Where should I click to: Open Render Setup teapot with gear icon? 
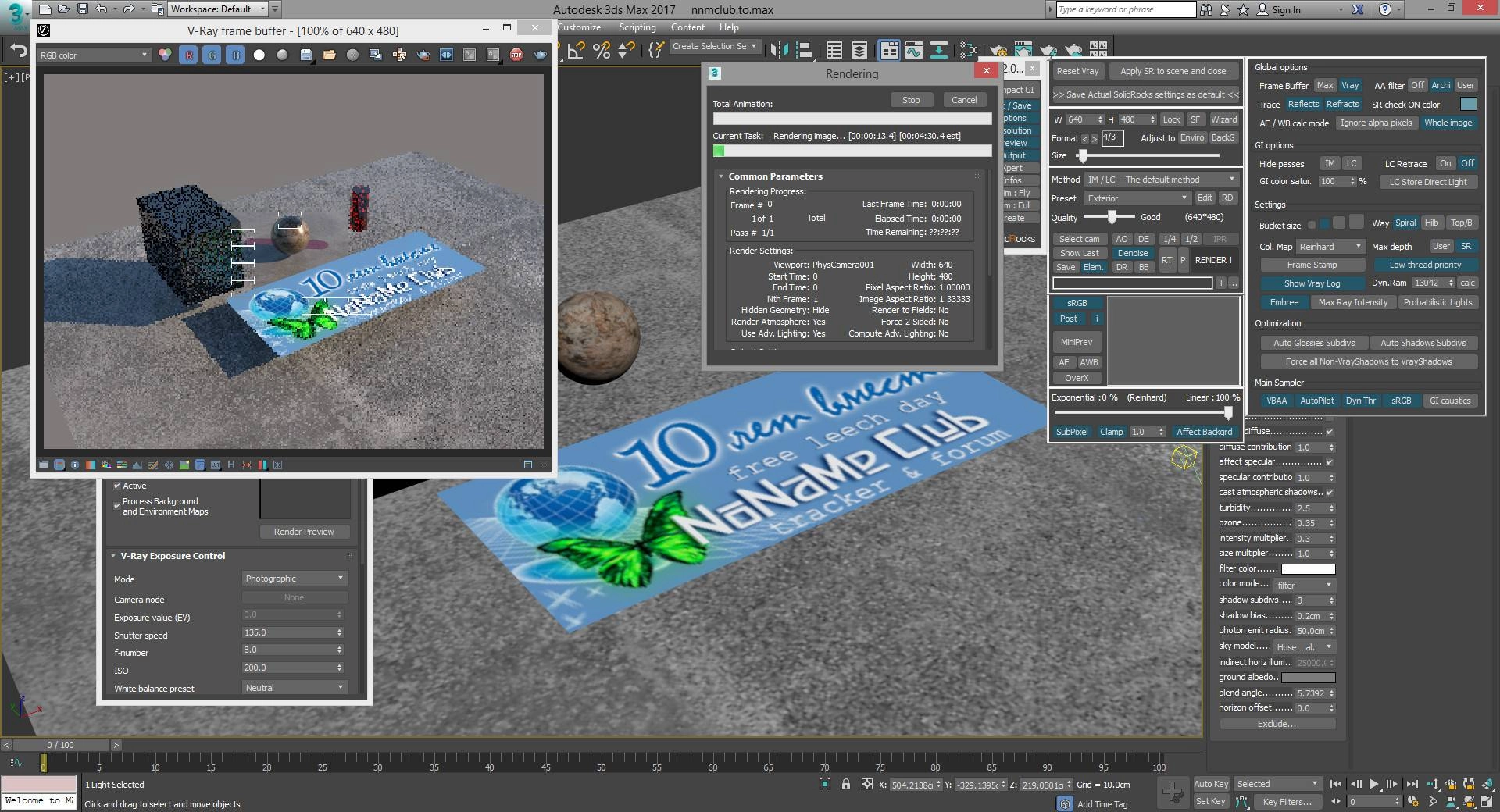point(998,52)
